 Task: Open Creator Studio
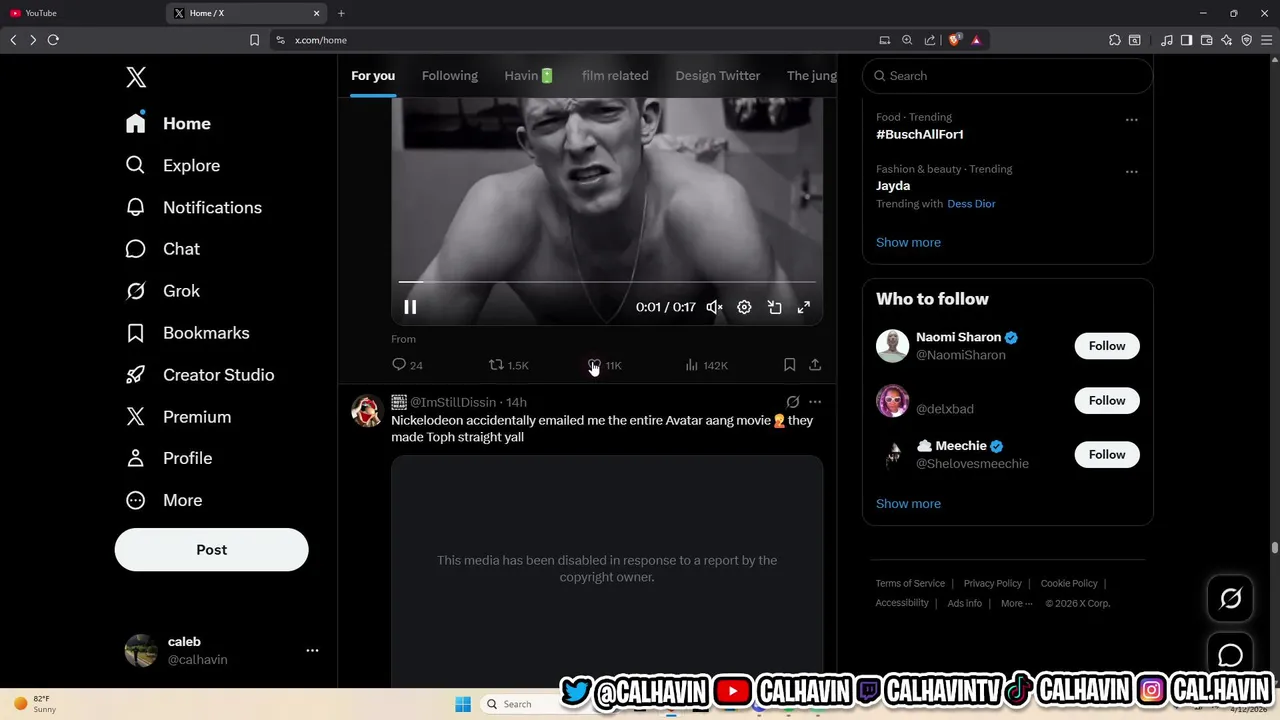(199, 375)
